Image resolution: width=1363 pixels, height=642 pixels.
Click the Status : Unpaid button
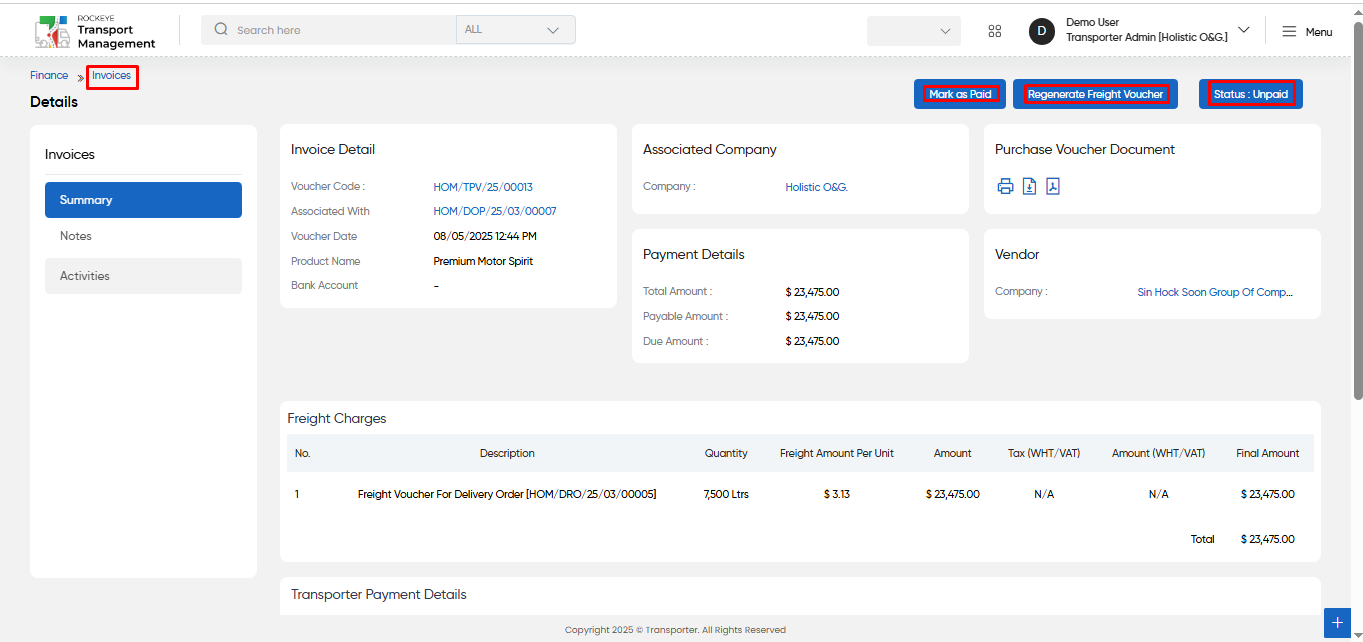click(x=1251, y=94)
